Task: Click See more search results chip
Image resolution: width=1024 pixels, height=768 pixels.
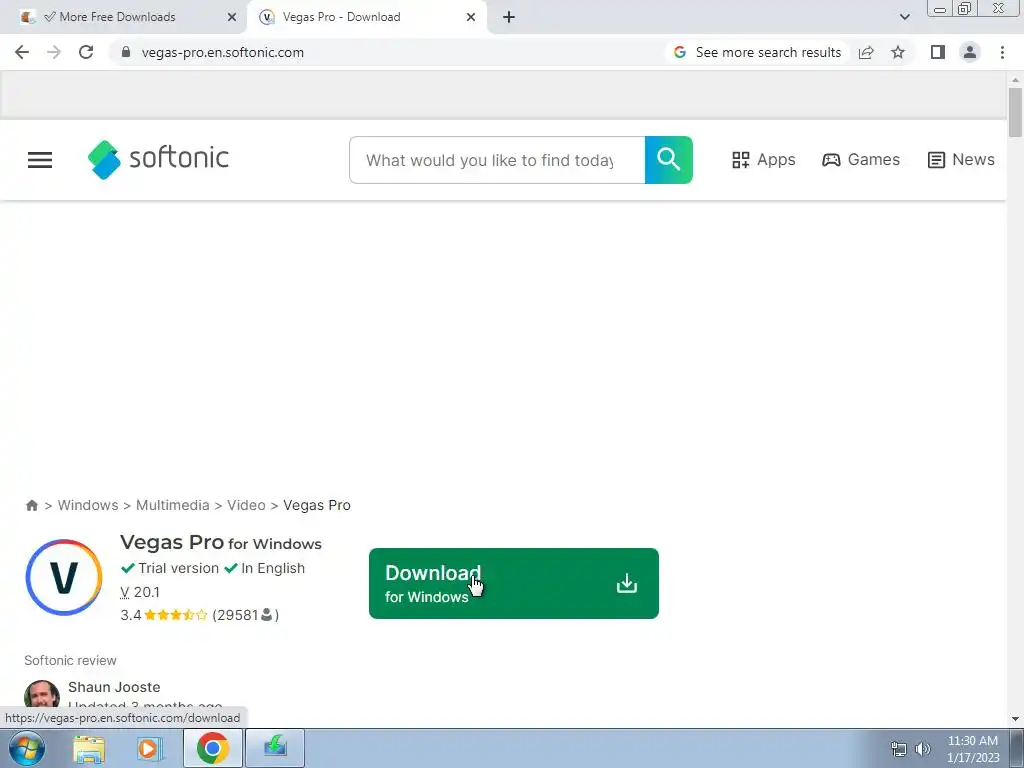Action: click(x=758, y=52)
